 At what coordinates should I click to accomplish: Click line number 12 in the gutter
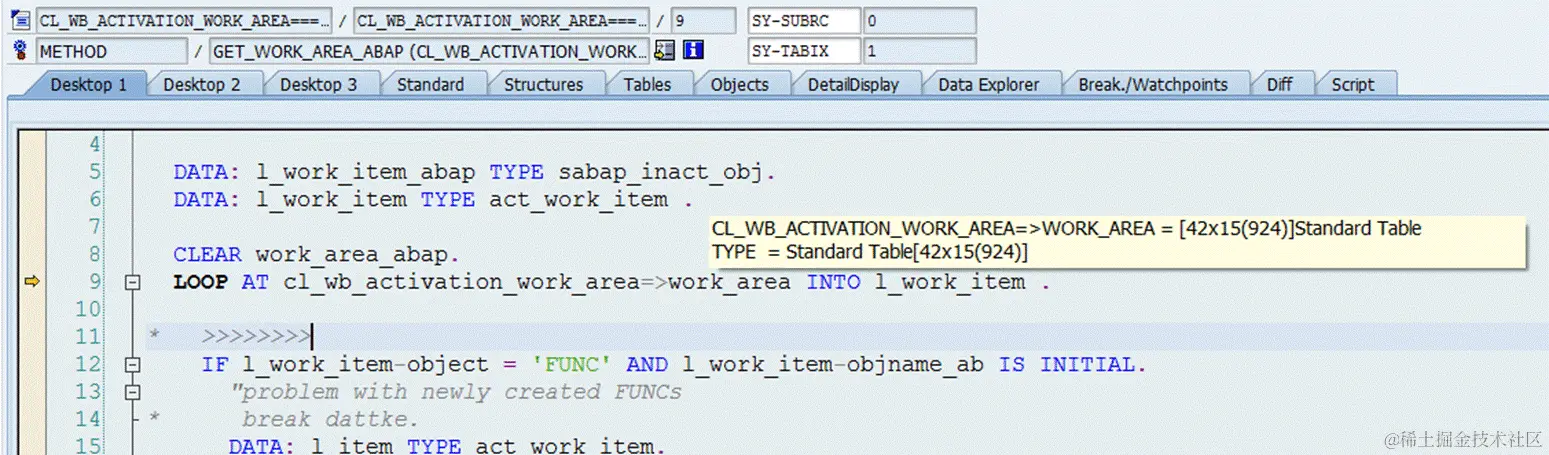coord(89,365)
